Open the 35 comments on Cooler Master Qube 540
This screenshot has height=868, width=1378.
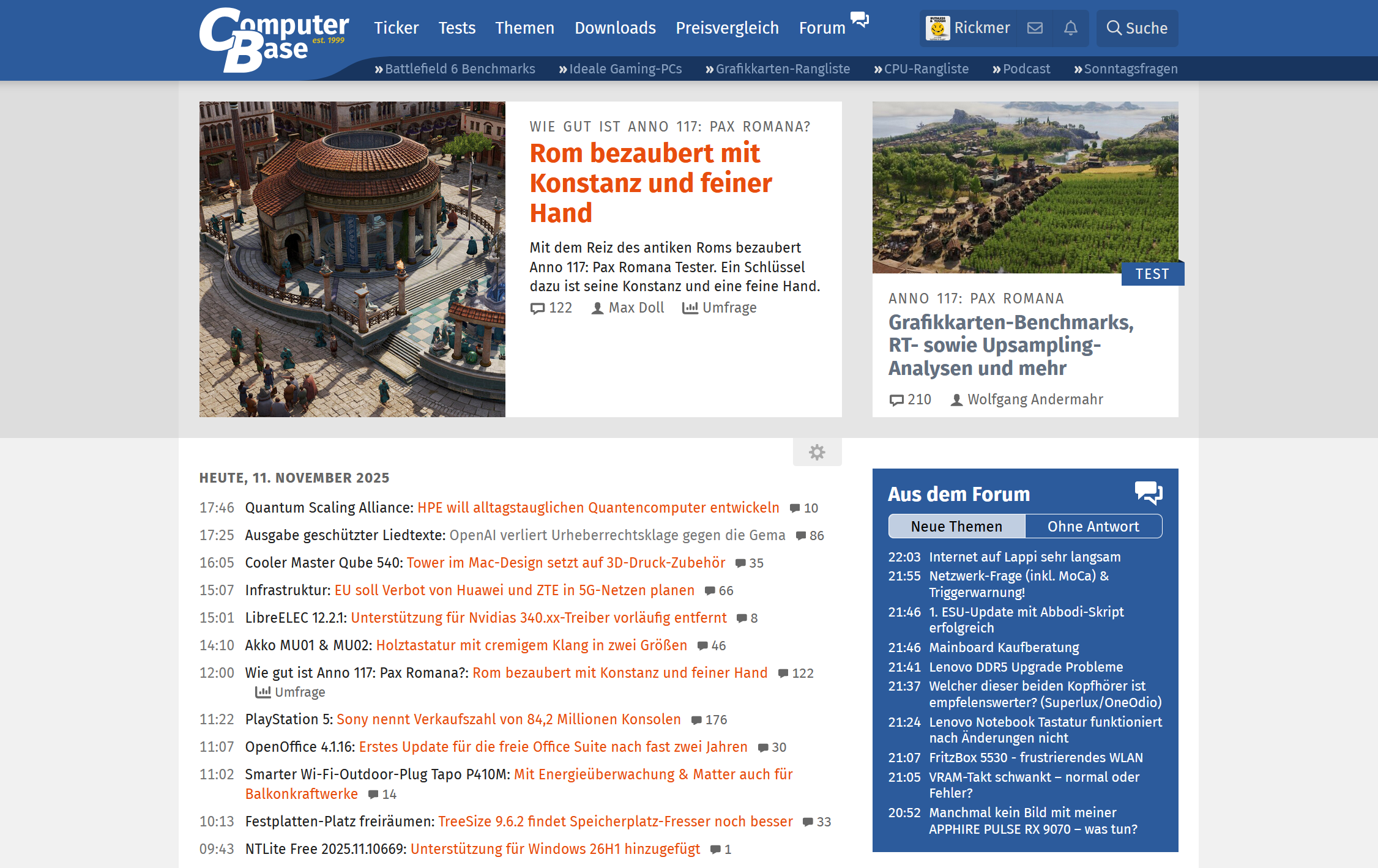click(750, 563)
